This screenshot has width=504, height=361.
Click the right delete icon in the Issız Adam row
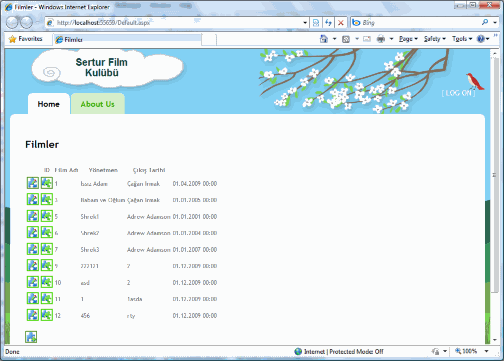click(47, 183)
